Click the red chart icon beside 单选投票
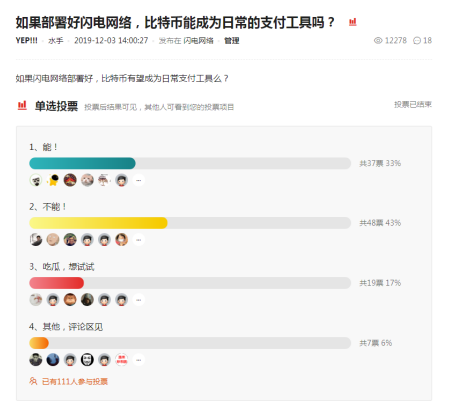 22,106
